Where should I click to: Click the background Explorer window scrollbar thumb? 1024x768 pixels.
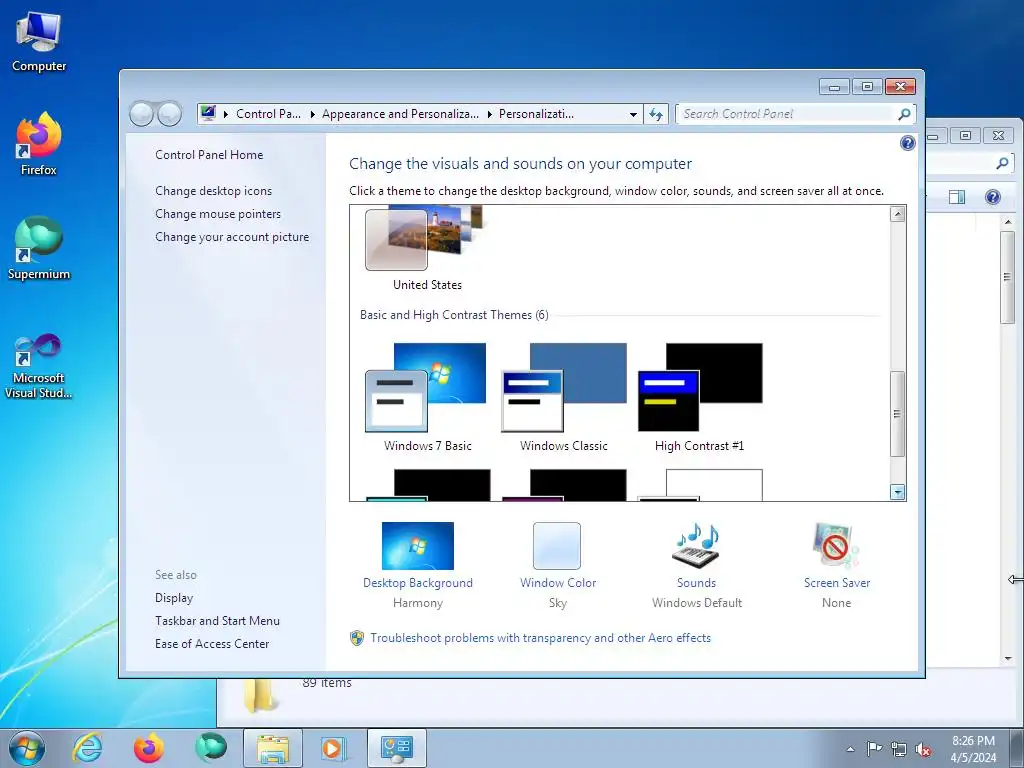(x=1007, y=278)
